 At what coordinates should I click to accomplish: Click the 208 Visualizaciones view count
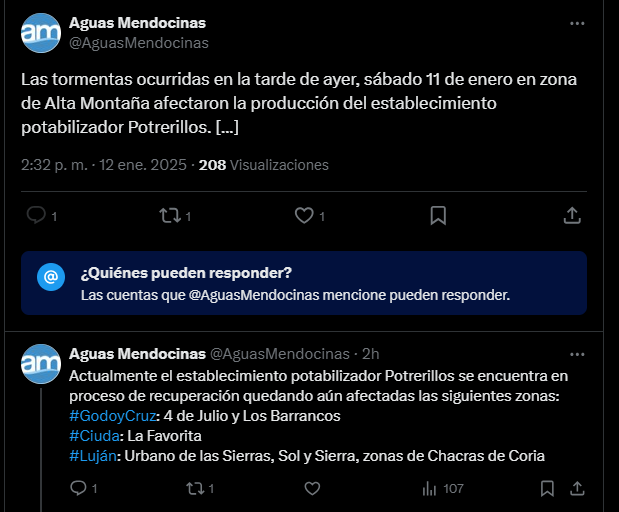(x=264, y=165)
